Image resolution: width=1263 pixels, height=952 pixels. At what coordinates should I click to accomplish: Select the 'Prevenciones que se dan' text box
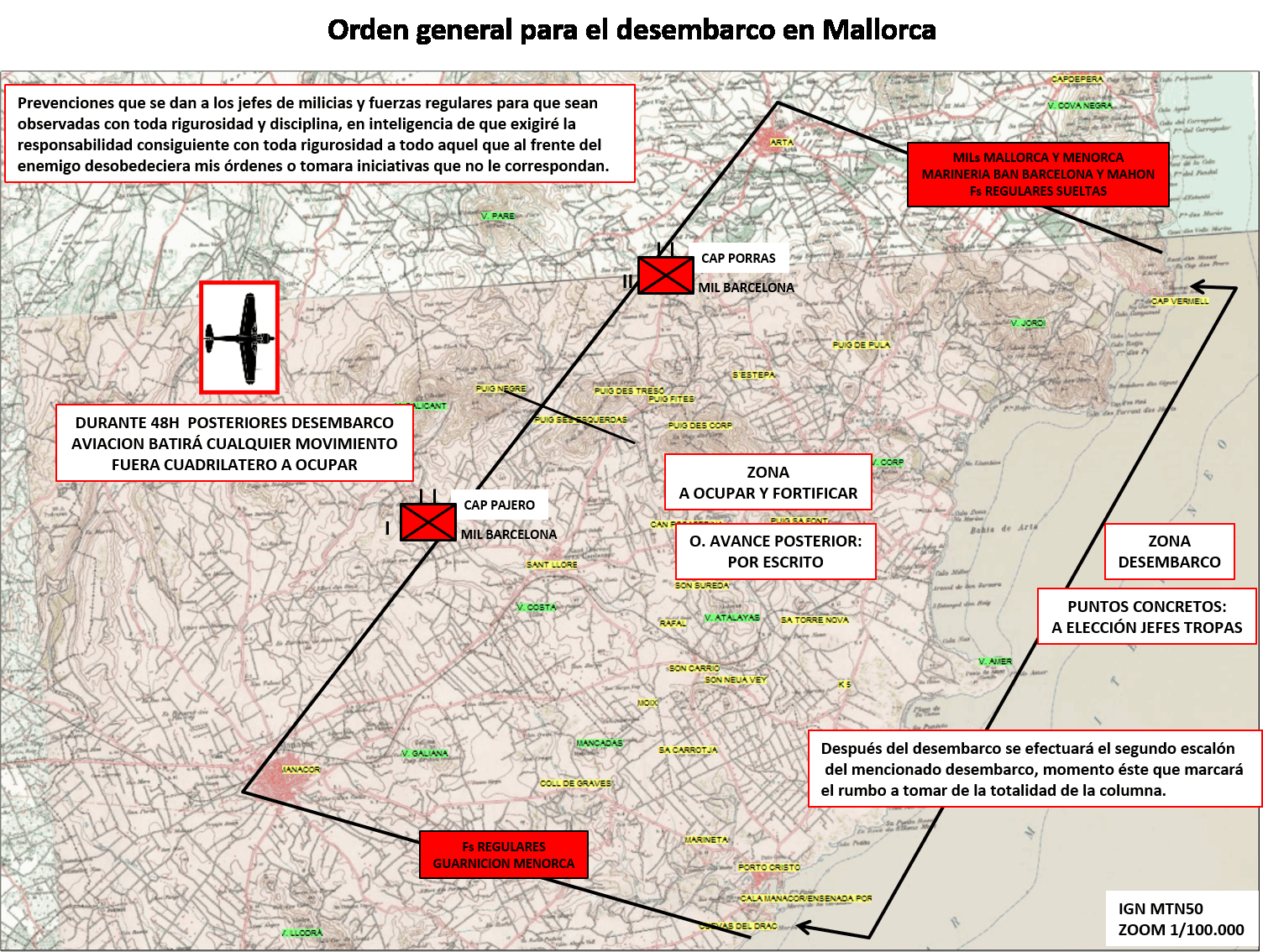tap(320, 133)
